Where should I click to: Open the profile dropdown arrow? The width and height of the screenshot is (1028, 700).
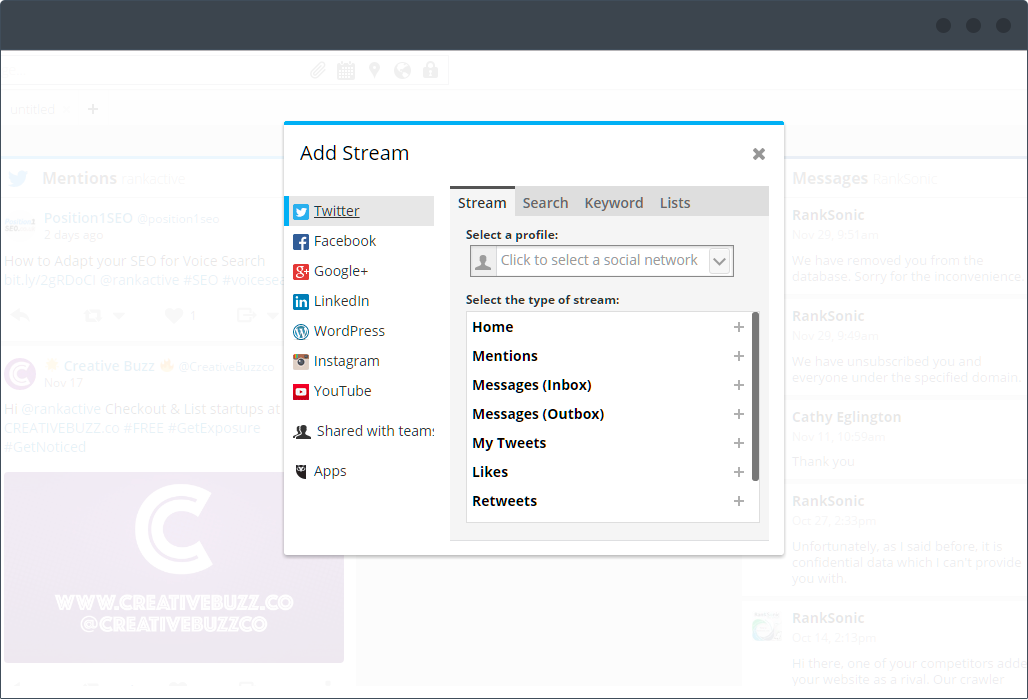720,261
